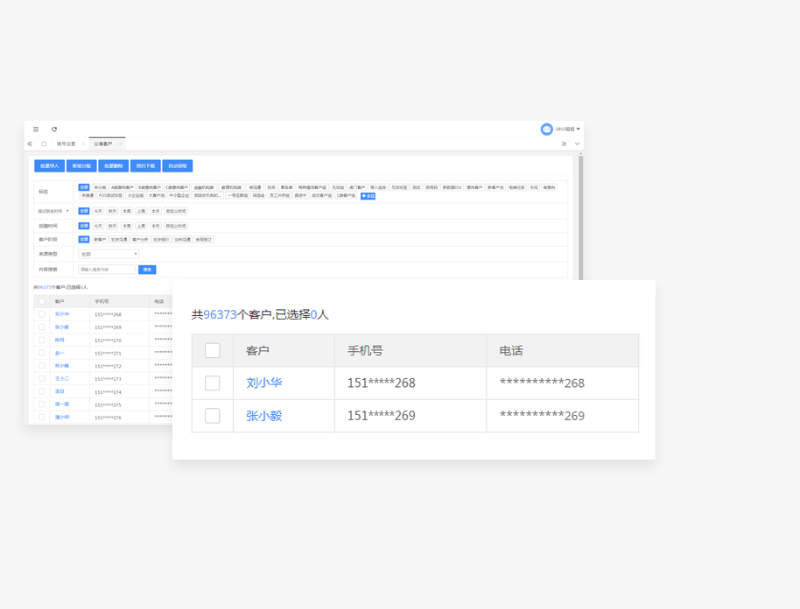The image size is (800, 609).
Task: Tick the checkbox beside 张小毅 in enlarged table
Action: (x=212, y=416)
